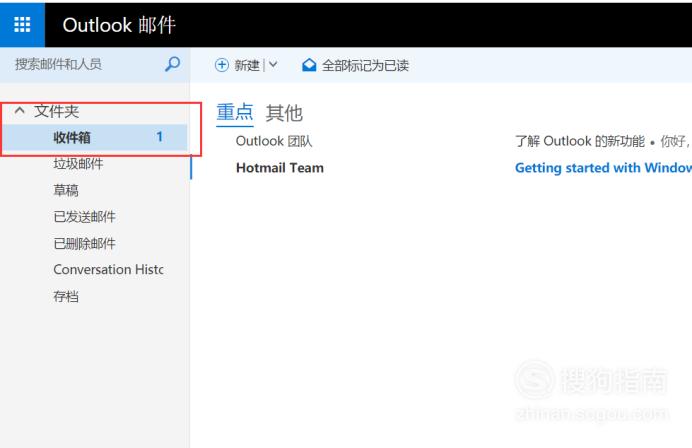Screen dimensions: 692x448
Task: Click the inbox unread count 1
Action: pyautogui.click(x=159, y=137)
